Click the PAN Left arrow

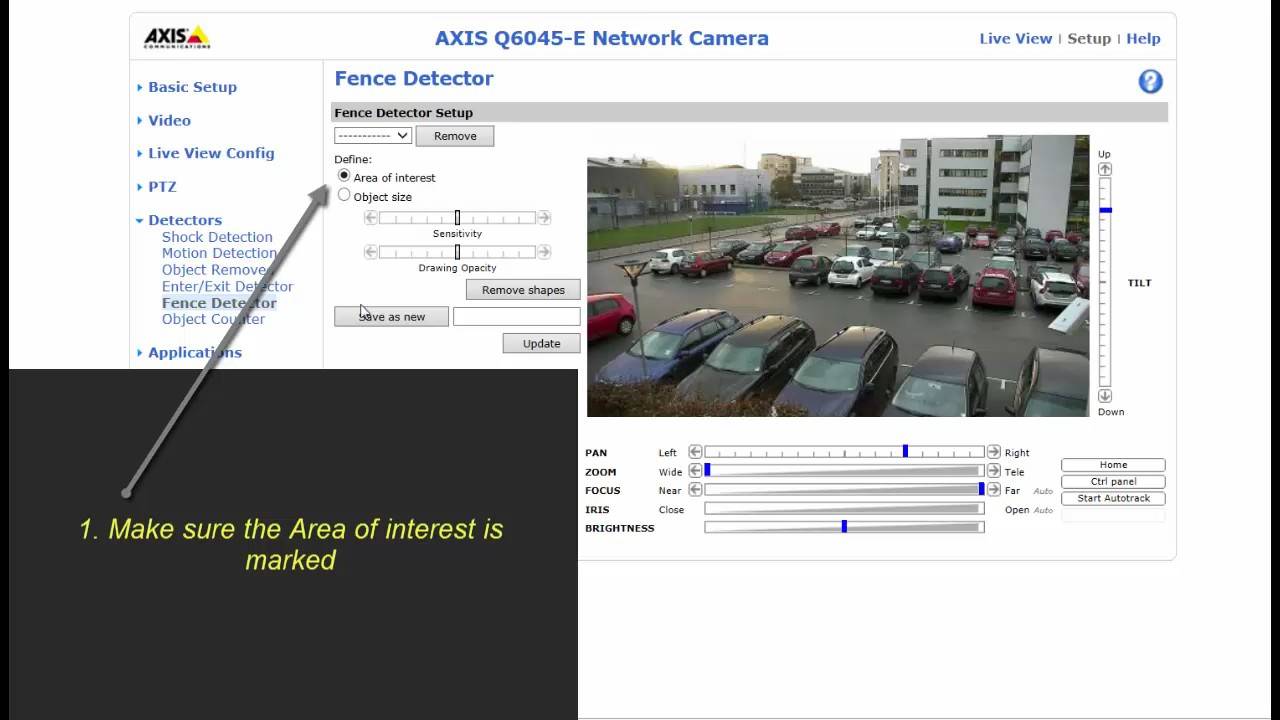click(x=695, y=452)
